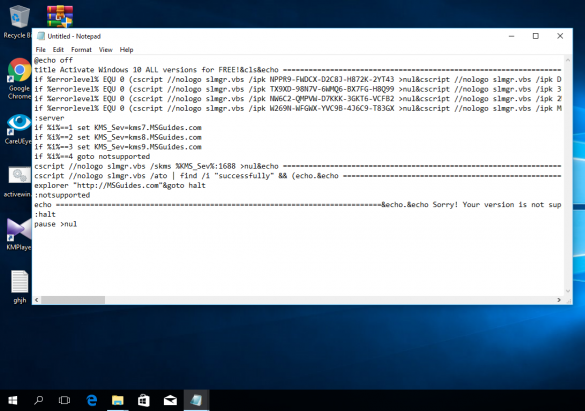Open Microsoft Store from the taskbar

click(144, 400)
